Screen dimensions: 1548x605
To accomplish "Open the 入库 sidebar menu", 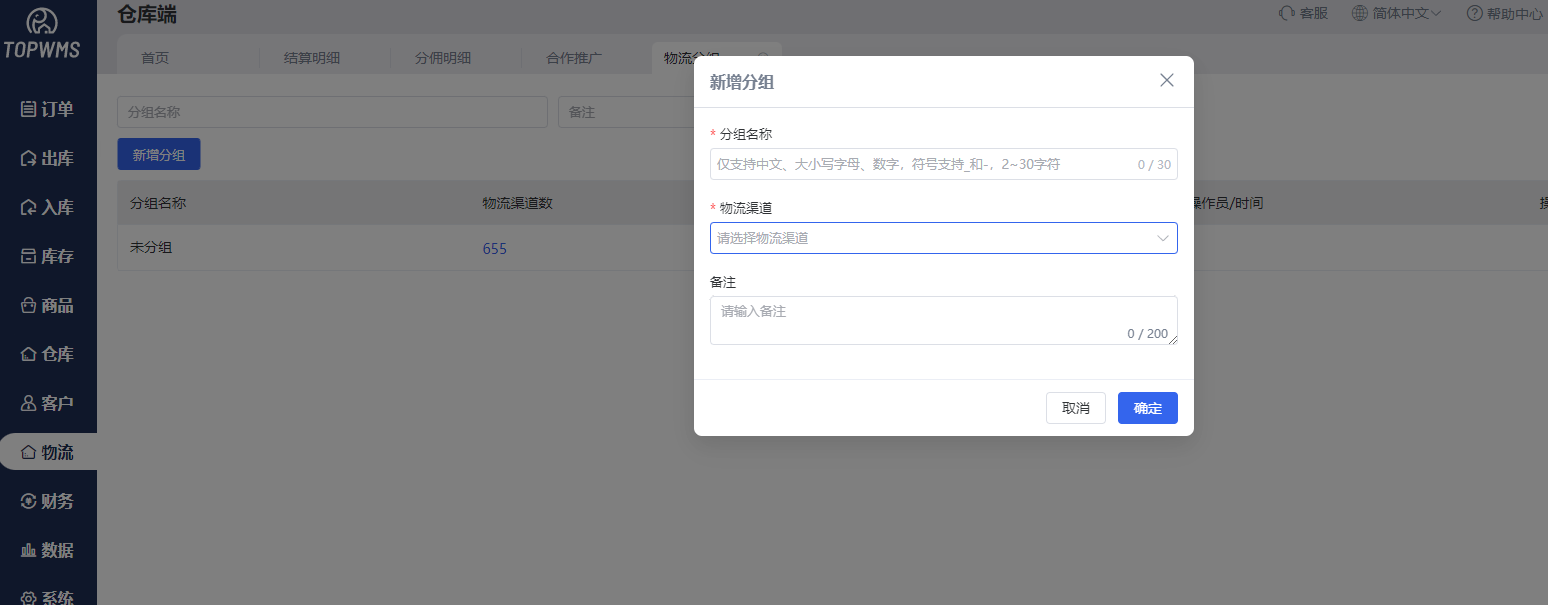I will point(47,207).
